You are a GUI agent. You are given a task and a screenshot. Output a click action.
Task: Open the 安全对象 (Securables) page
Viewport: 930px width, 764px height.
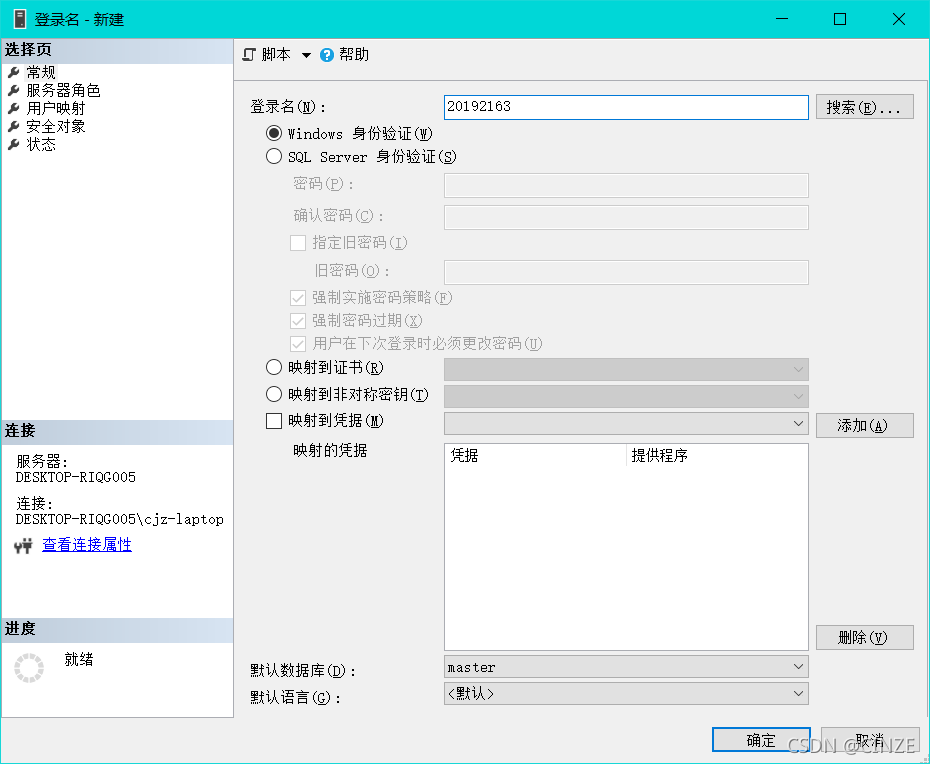click(56, 126)
